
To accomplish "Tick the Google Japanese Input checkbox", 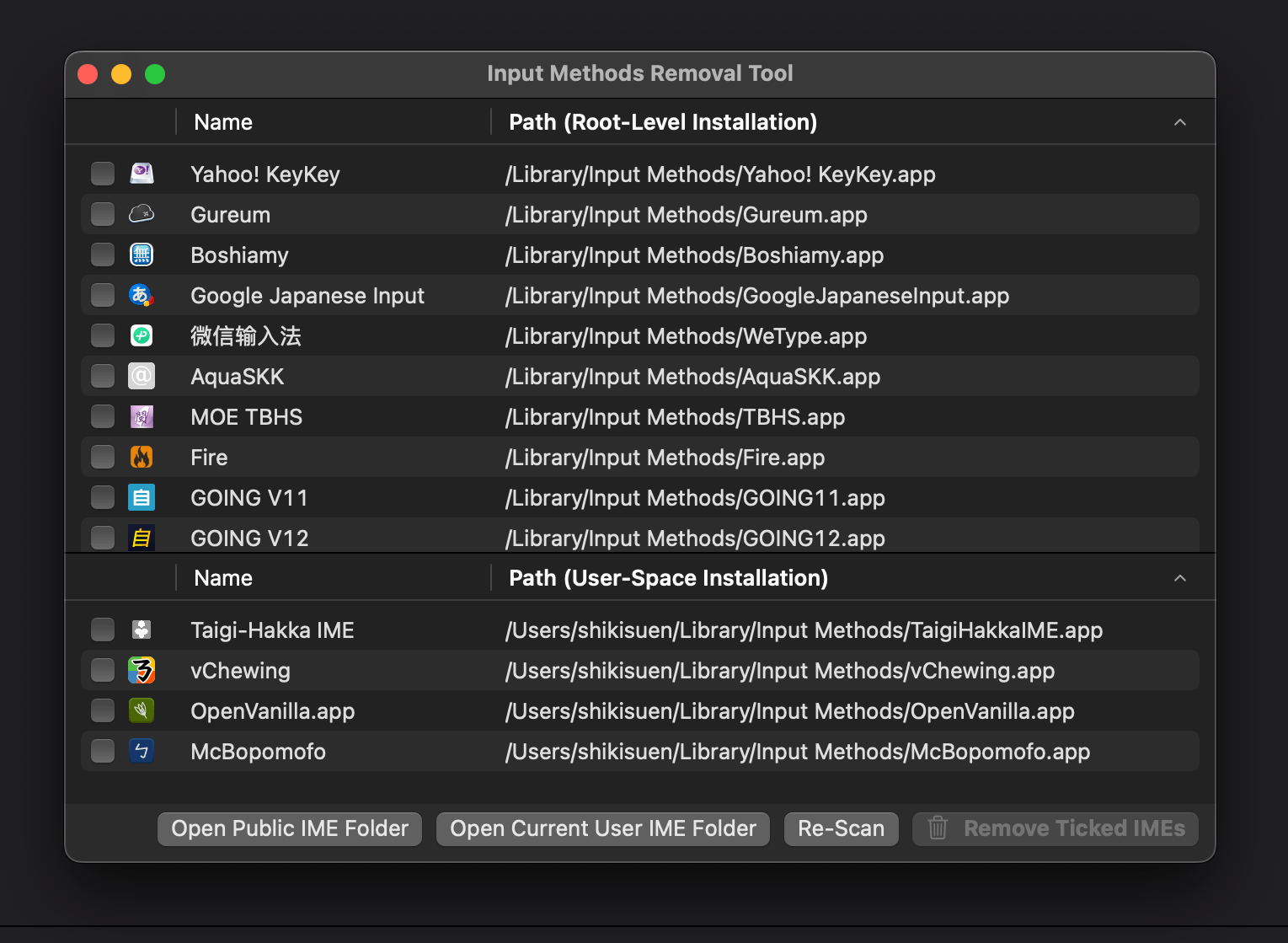I will click(x=103, y=295).
